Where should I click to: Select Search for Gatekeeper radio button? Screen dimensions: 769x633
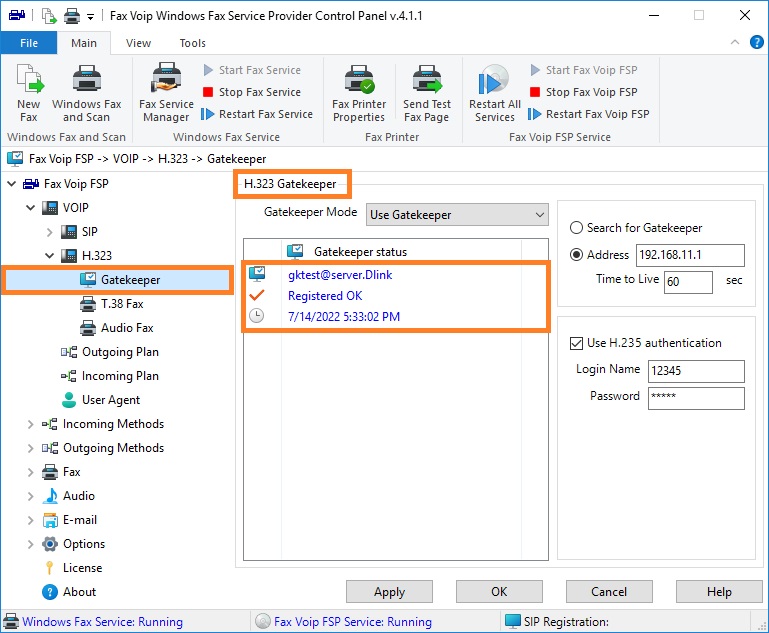(x=576, y=228)
